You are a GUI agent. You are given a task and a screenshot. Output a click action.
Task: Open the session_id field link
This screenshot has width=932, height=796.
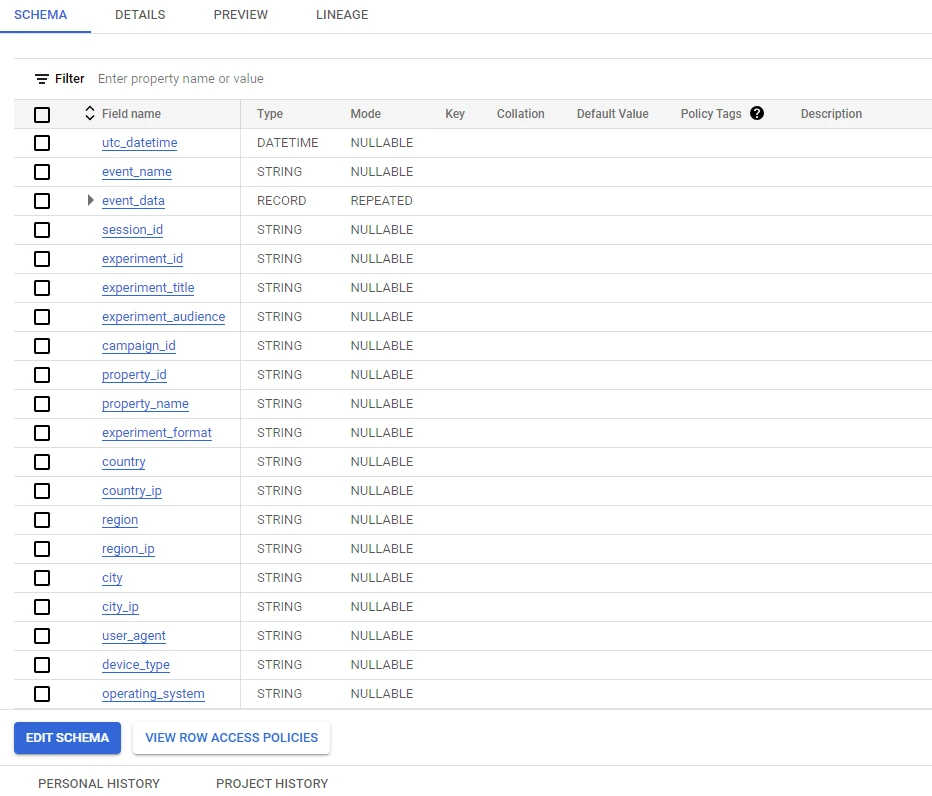[132, 229]
